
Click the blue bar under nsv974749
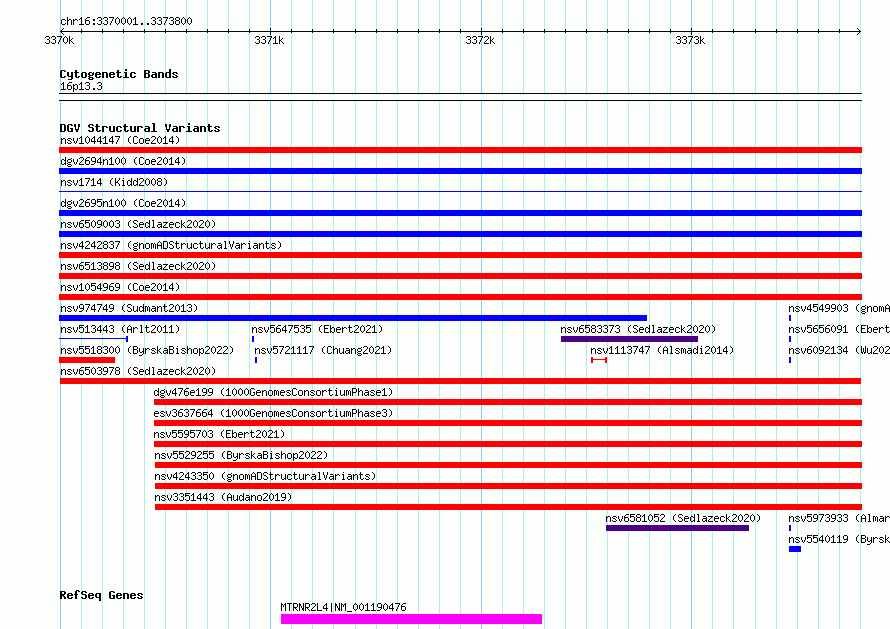coord(353,318)
